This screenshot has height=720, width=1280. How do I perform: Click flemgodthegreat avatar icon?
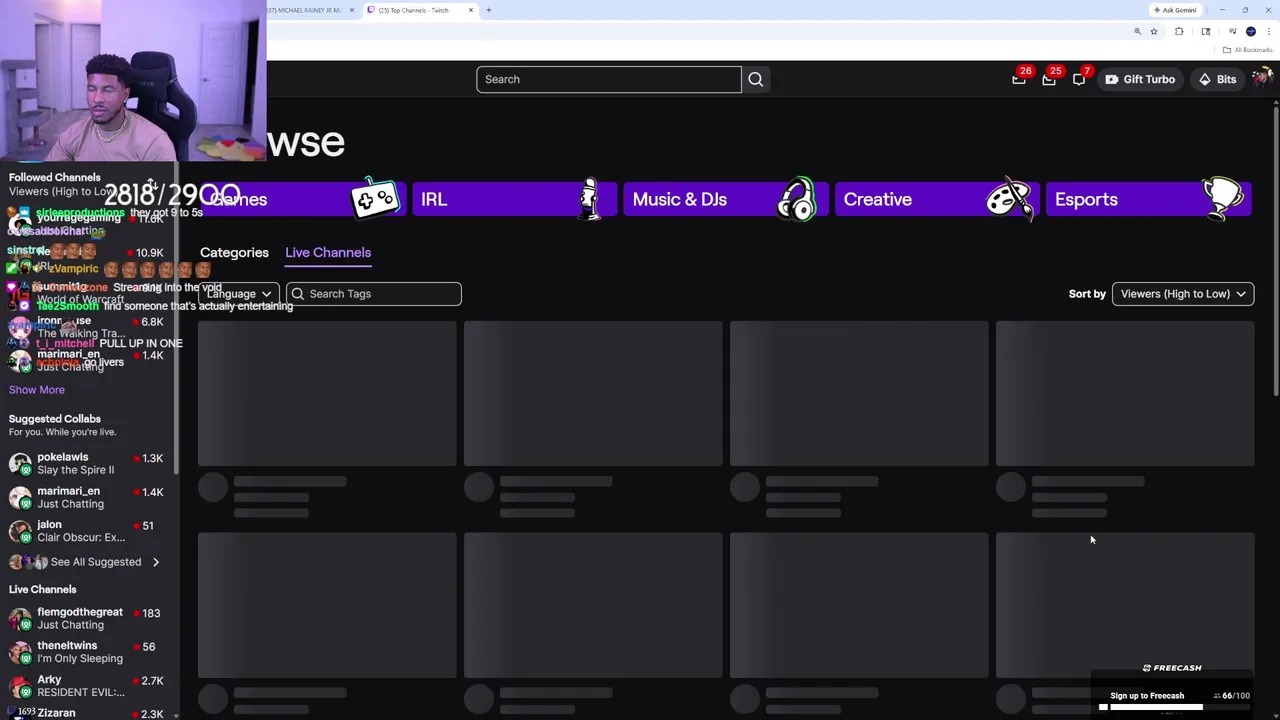pyautogui.click(x=20, y=619)
